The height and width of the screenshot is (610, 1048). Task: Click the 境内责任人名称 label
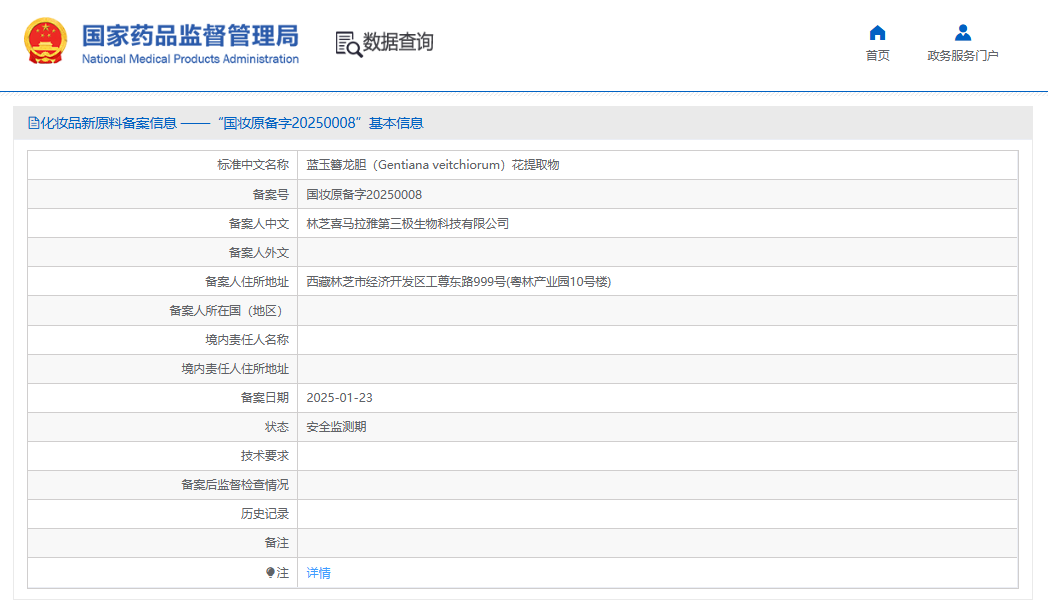247,340
